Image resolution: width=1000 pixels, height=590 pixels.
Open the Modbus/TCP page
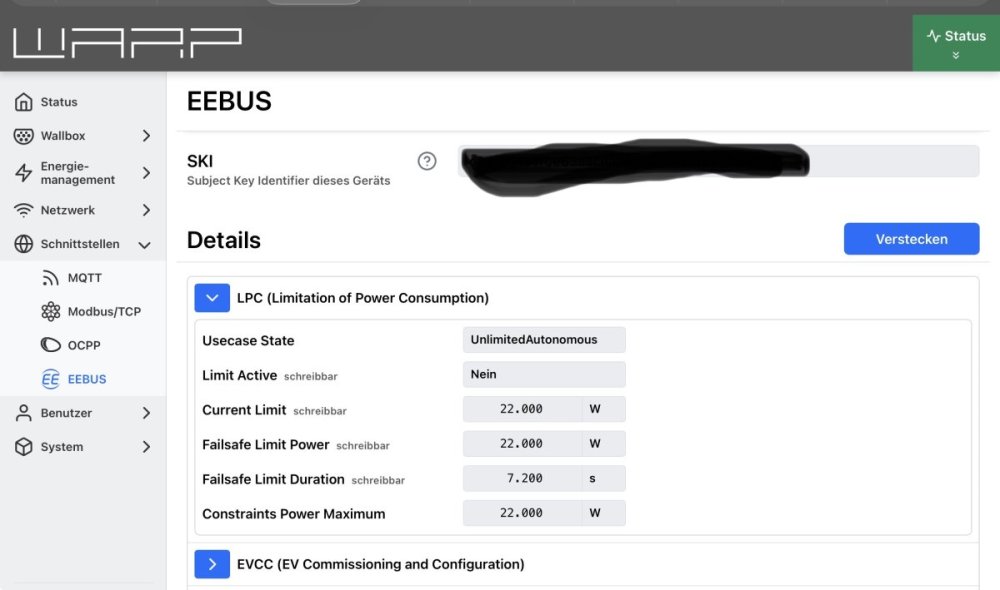coord(104,312)
